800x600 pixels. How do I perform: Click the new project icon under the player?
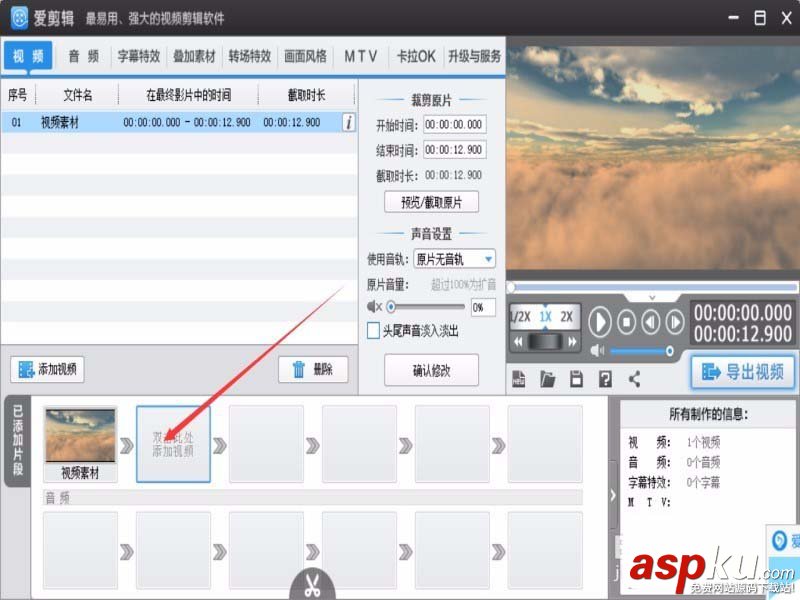518,378
